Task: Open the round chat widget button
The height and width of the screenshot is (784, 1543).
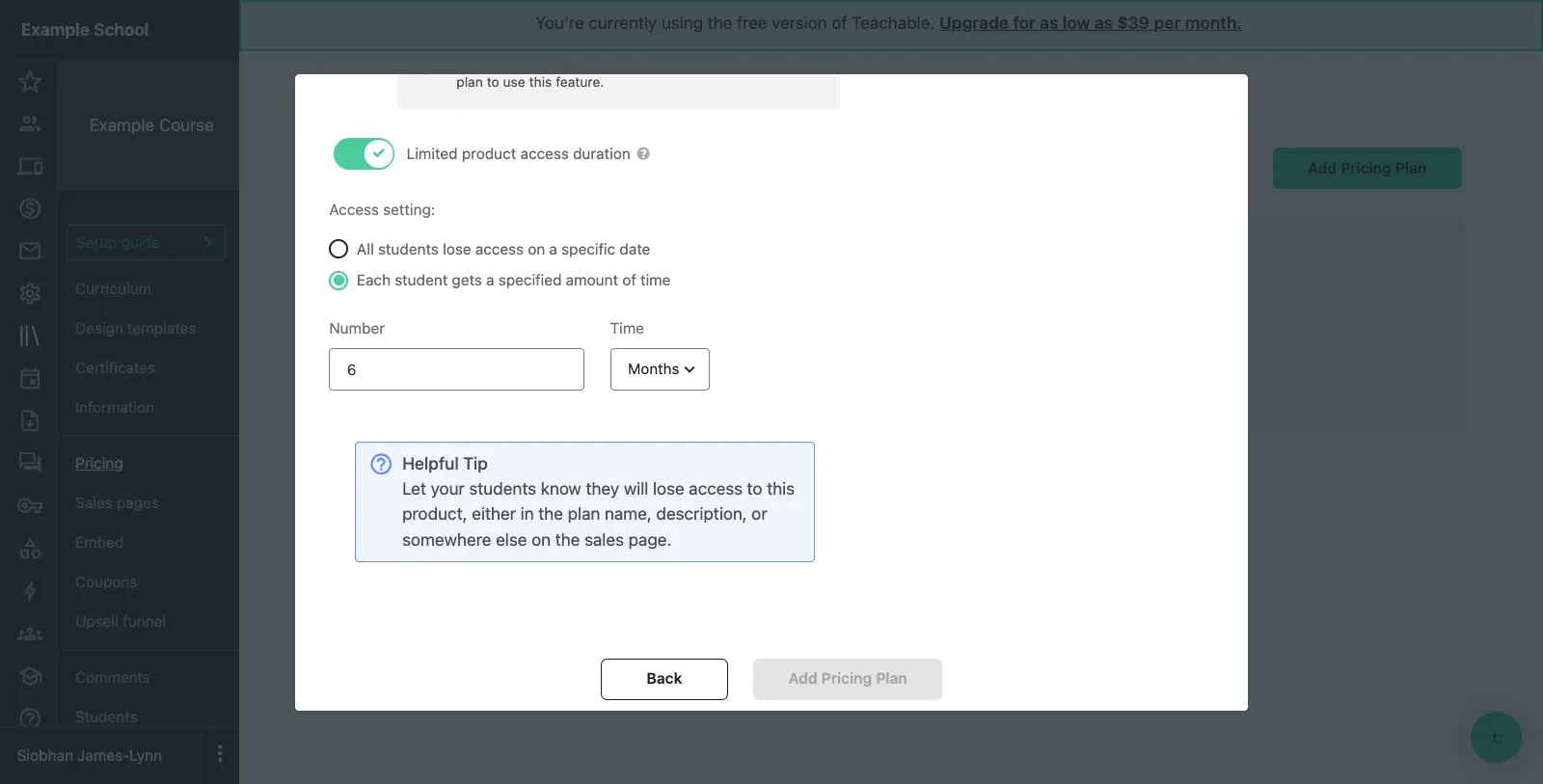Action: pos(1496,738)
